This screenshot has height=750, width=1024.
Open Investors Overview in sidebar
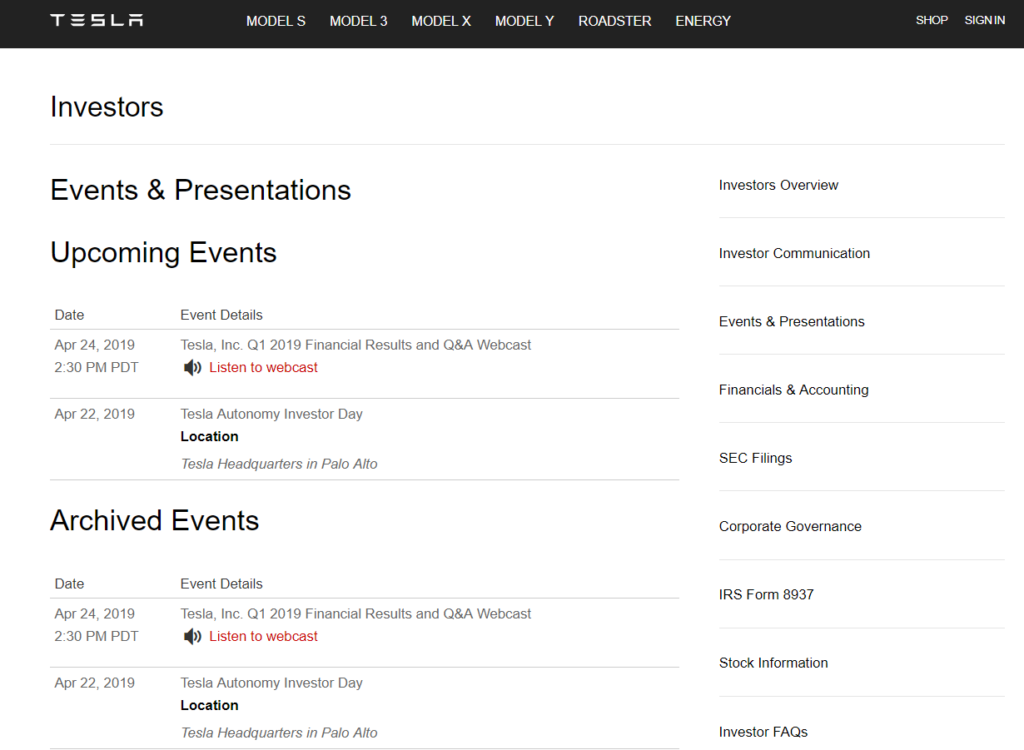[x=778, y=185]
